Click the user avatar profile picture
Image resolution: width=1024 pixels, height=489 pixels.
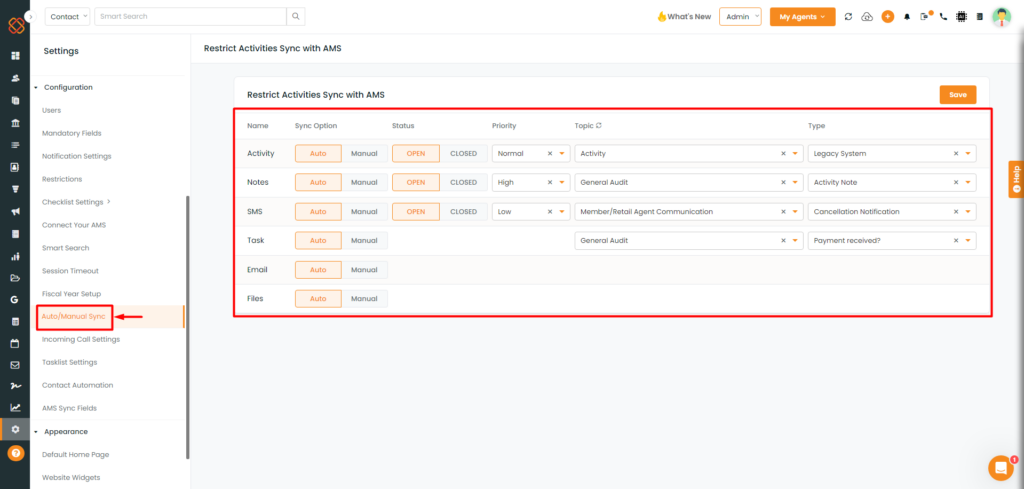pos(1001,17)
